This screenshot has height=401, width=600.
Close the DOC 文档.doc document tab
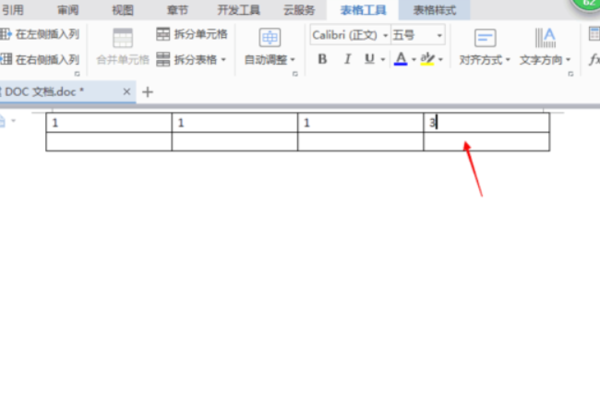[x=127, y=92]
